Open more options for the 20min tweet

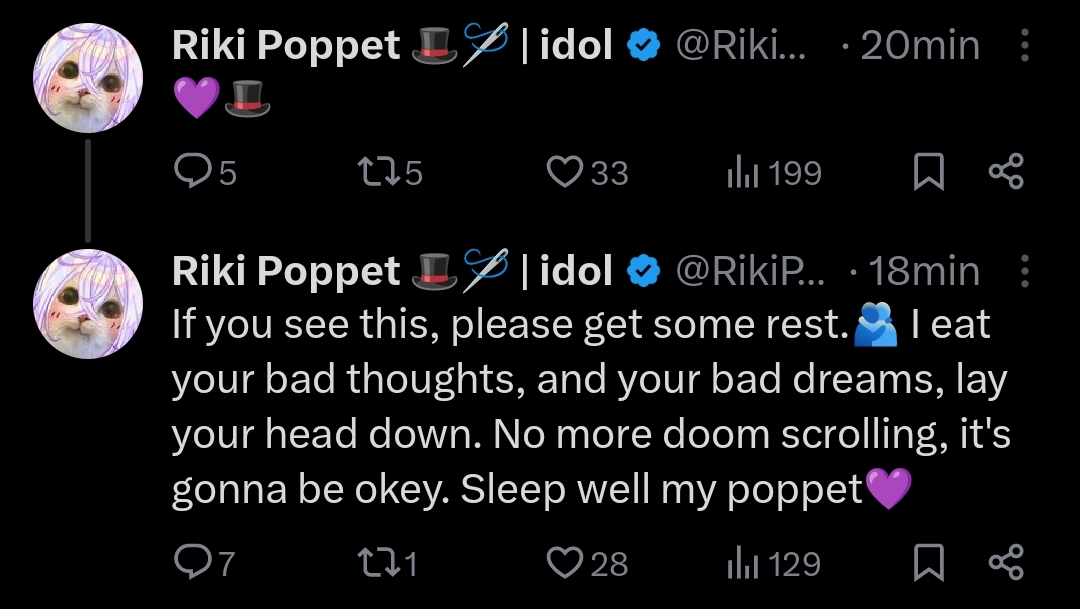pyautogui.click(x=1024, y=46)
